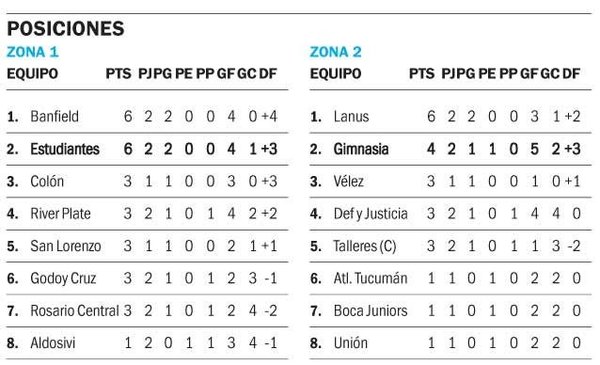This screenshot has width=600, height=365.
Task: Click Boca Juniors team name
Action: (x=370, y=311)
